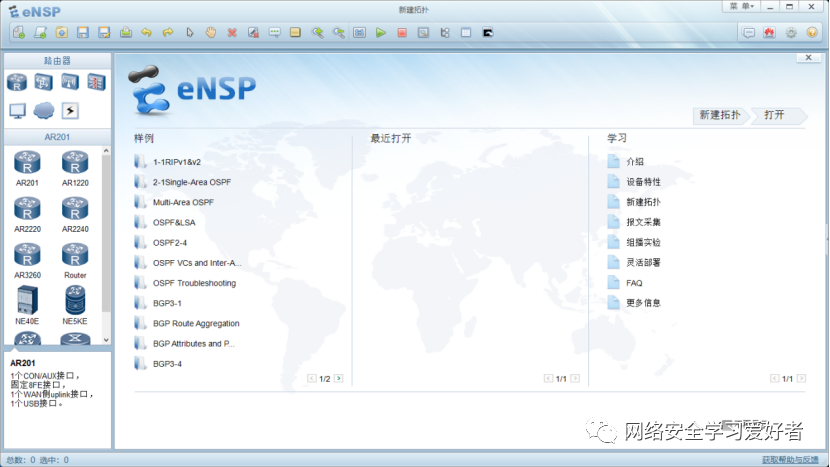Select the PC terminal category icon
This screenshot has height=467, width=830.
point(17,111)
